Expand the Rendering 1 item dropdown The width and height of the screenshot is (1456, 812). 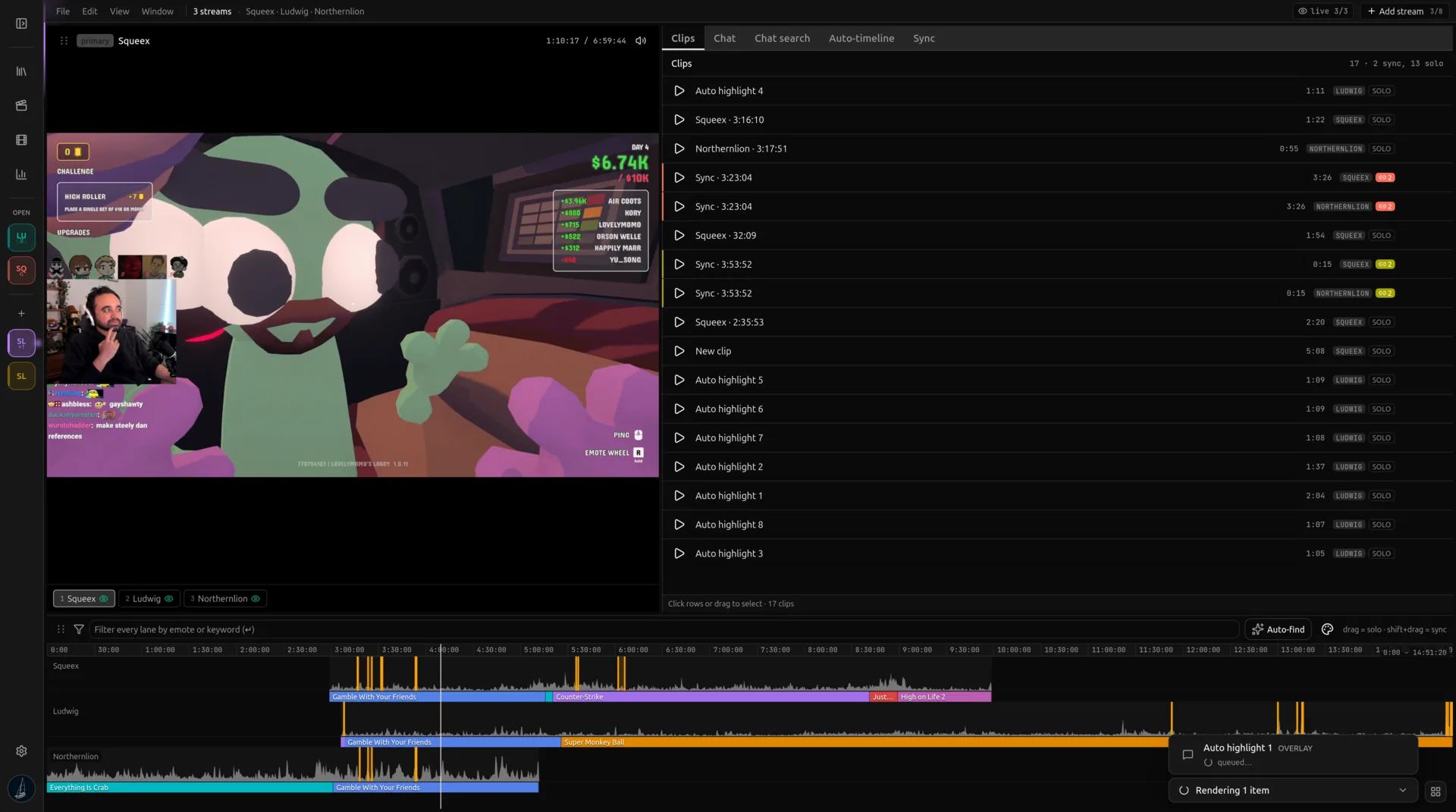(1403, 790)
